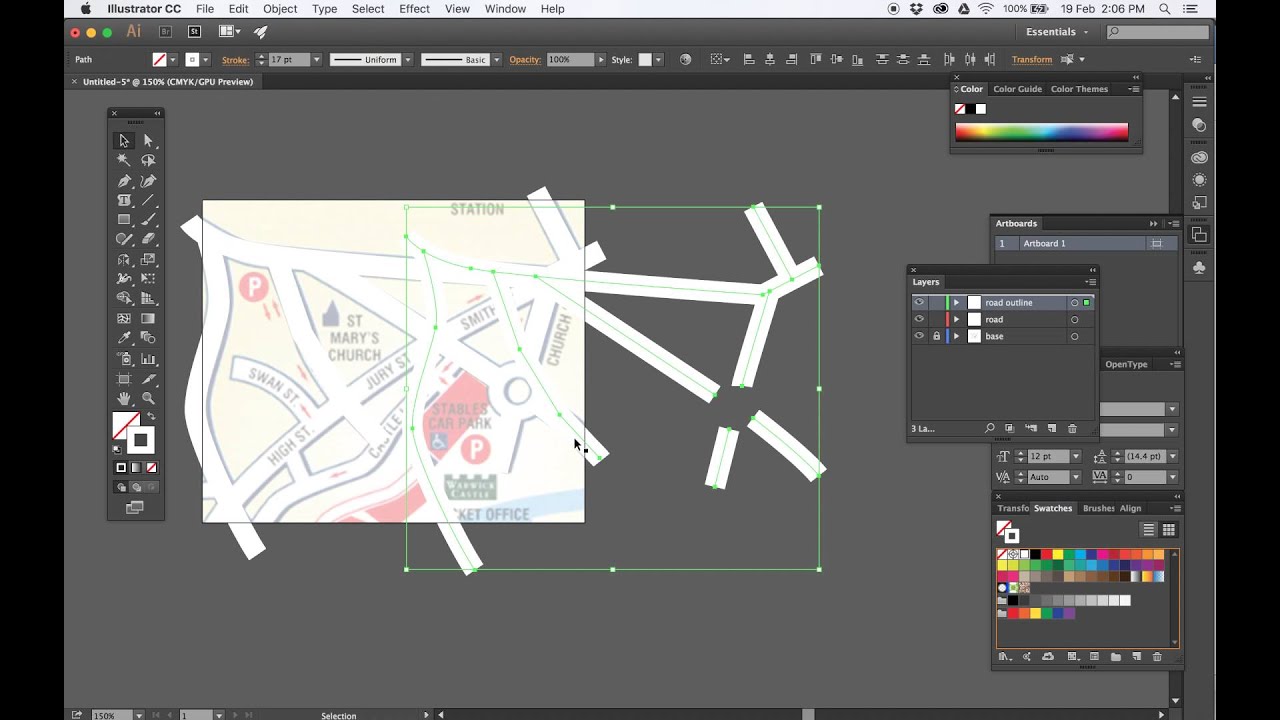Open the Window menu
Screen dimensions: 1280x720
505,9
